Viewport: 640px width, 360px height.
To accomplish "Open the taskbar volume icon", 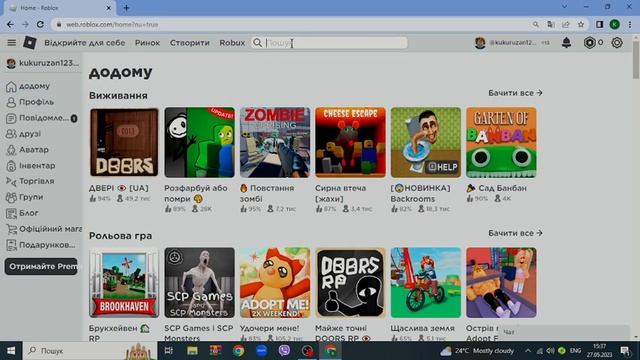I will click(550, 351).
